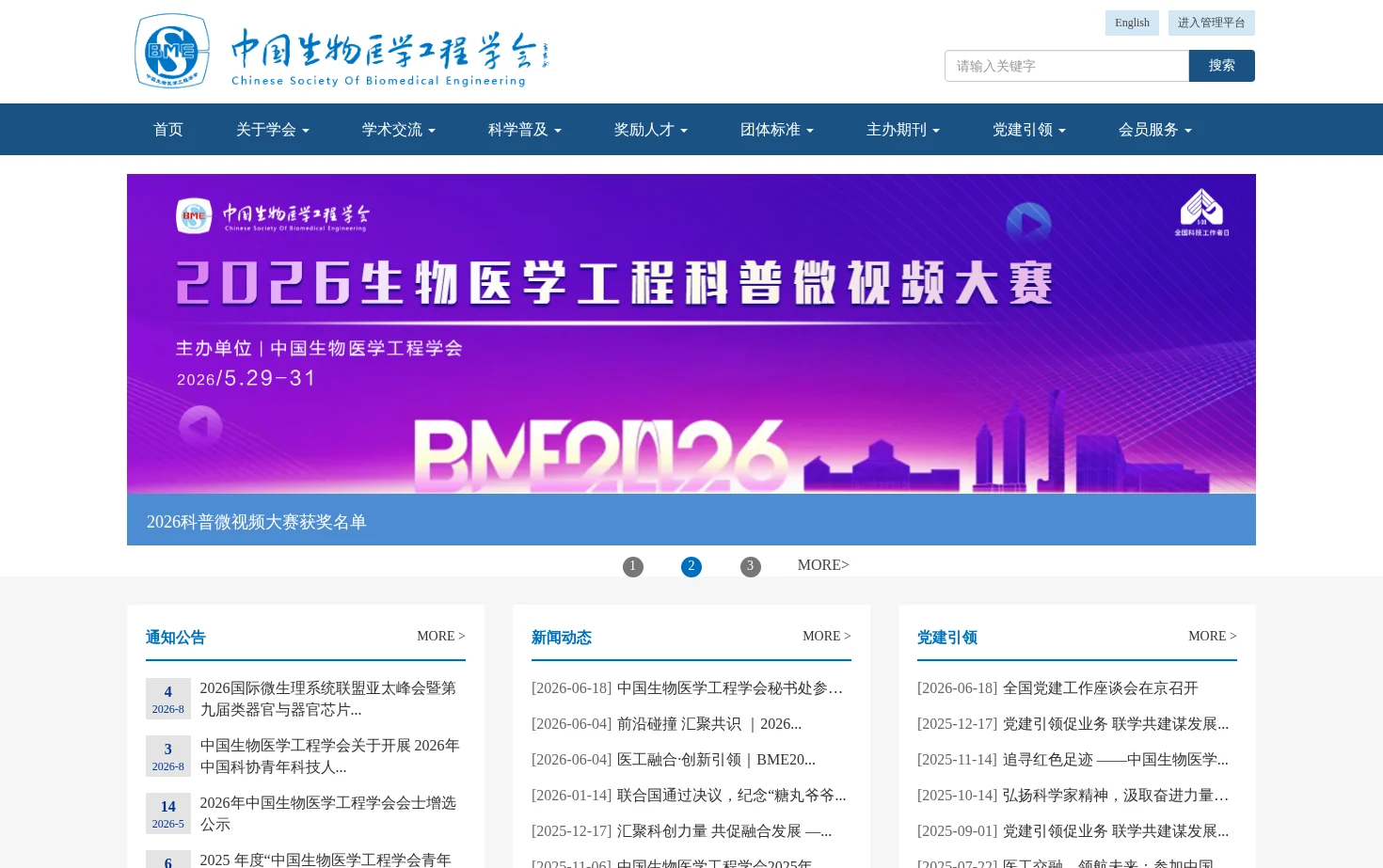Expand the 关于学会 dropdown menu
The height and width of the screenshot is (868, 1383).
pyautogui.click(x=273, y=130)
